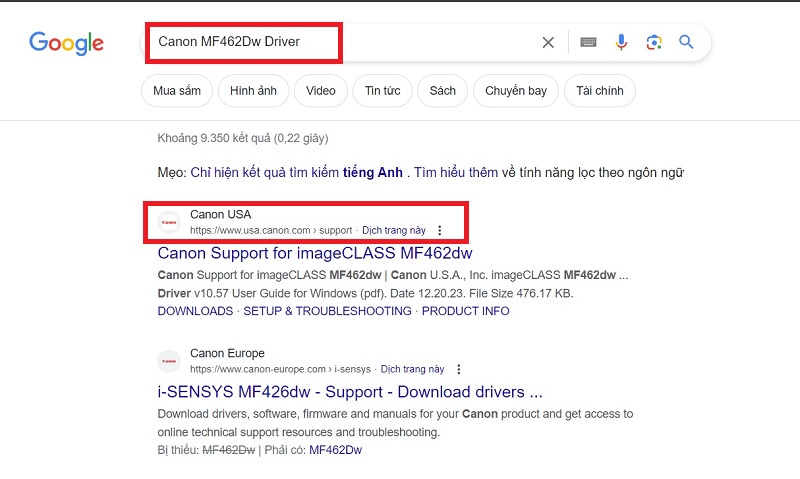Click the www.canon-europe.com URL text

point(280,369)
